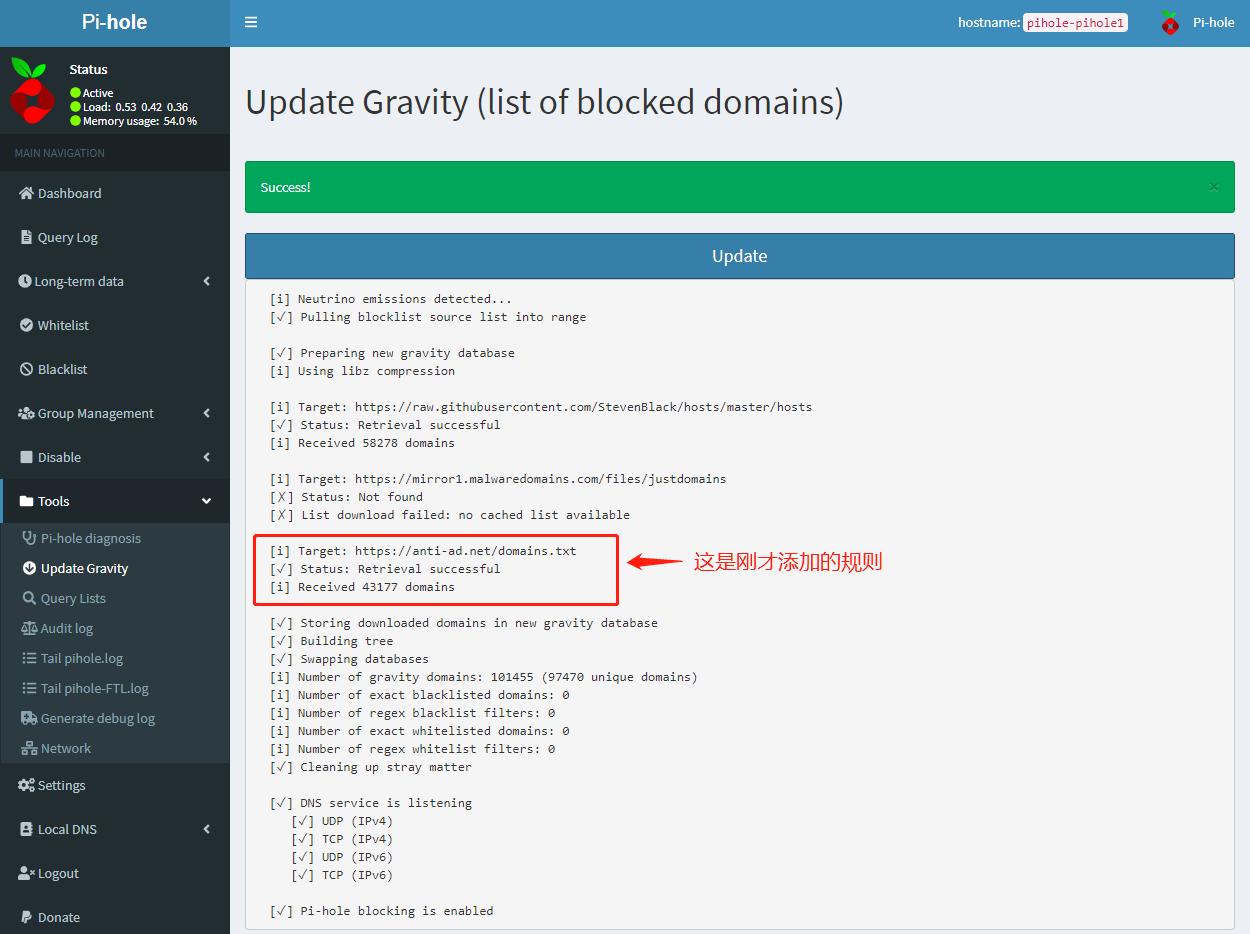Click the Generate debug log ambulance icon
The image size is (1250, 934).
pos(29,718)
